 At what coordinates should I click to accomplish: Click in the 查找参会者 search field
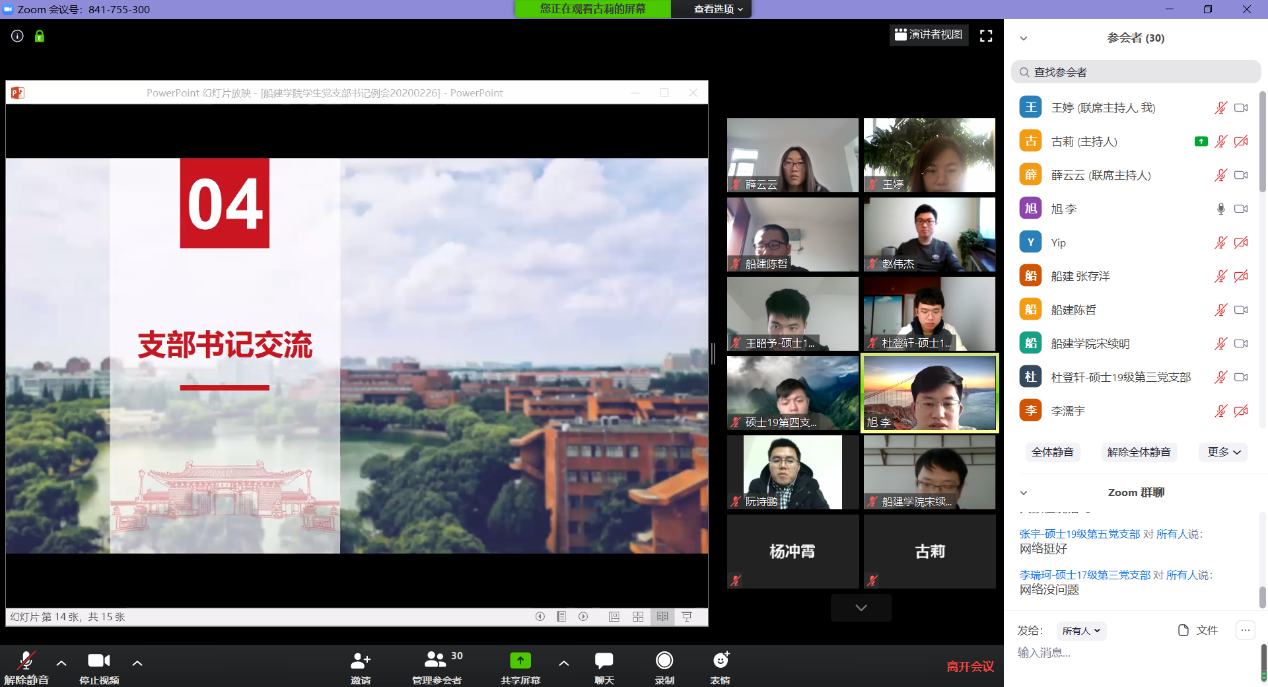(x=1136, y=72)
